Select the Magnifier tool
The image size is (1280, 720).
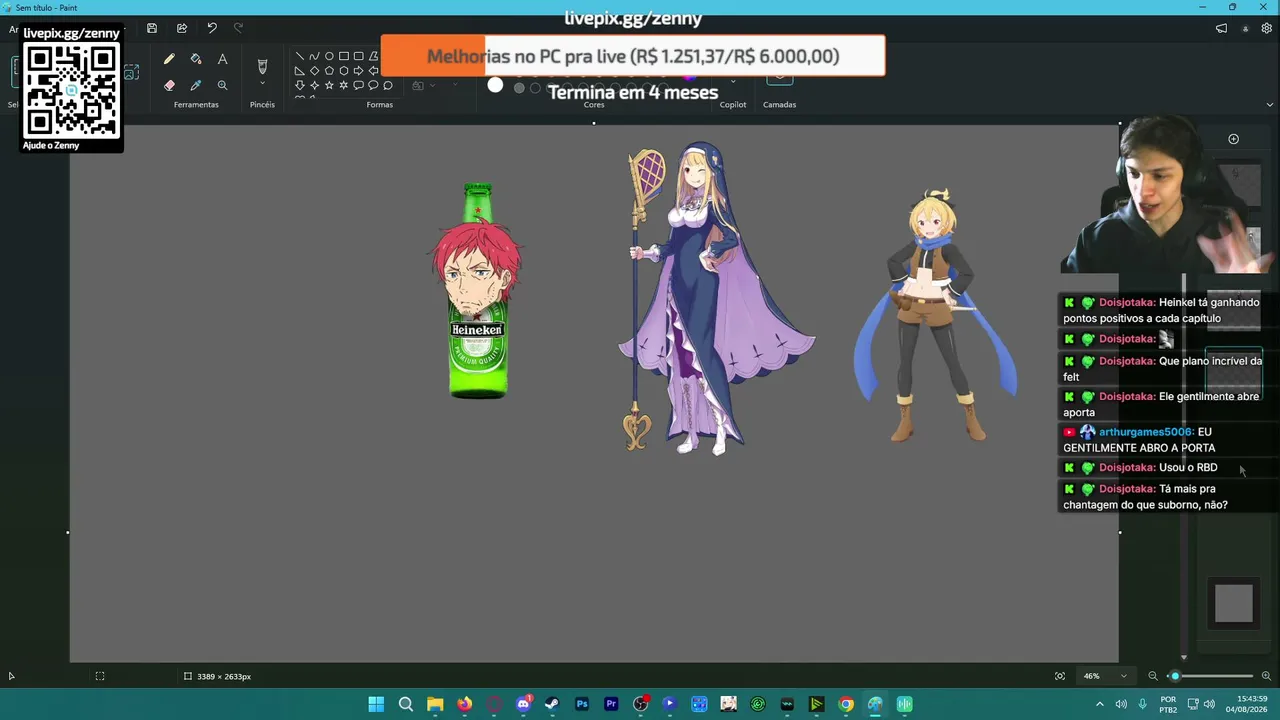click(x=222, y=86)
